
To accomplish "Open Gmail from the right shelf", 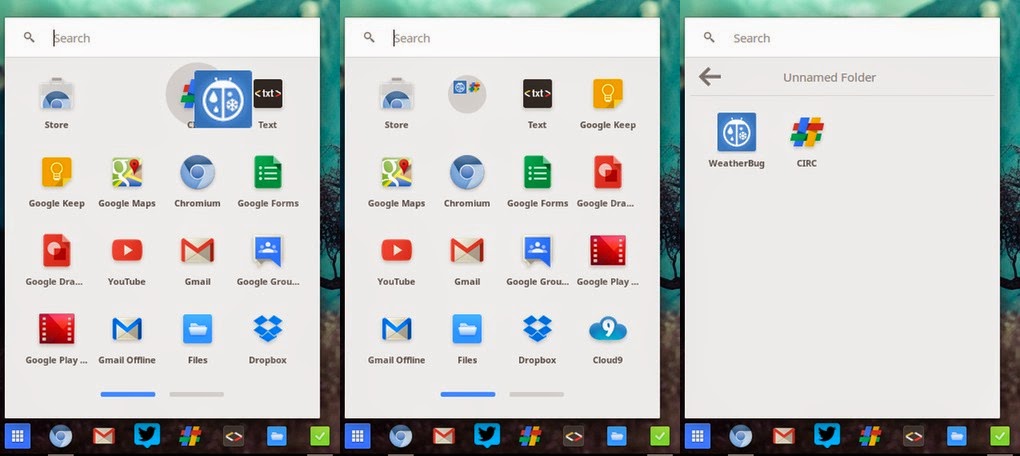I will 784,436.
